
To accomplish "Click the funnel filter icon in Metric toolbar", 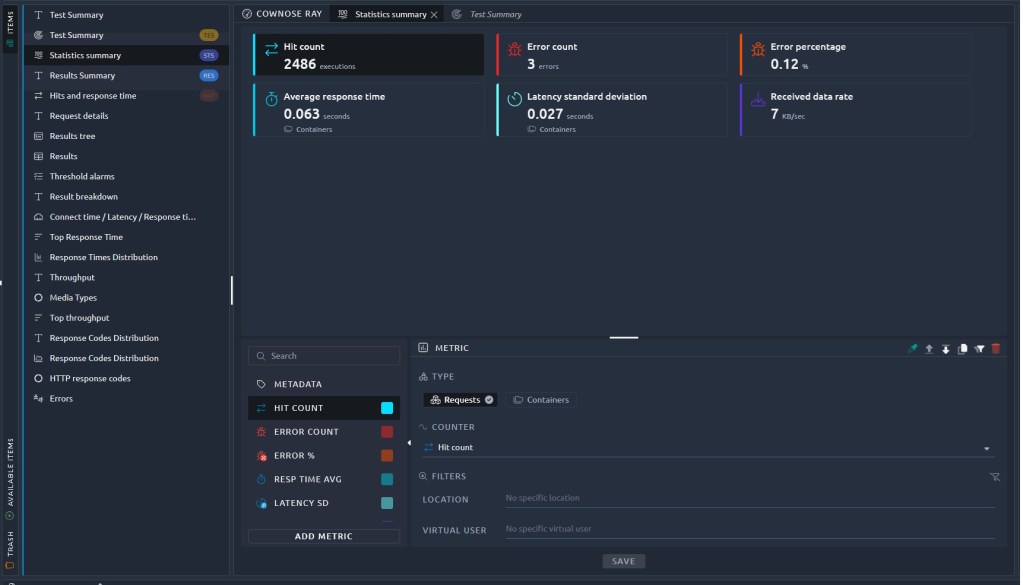I will coord(979,348).
